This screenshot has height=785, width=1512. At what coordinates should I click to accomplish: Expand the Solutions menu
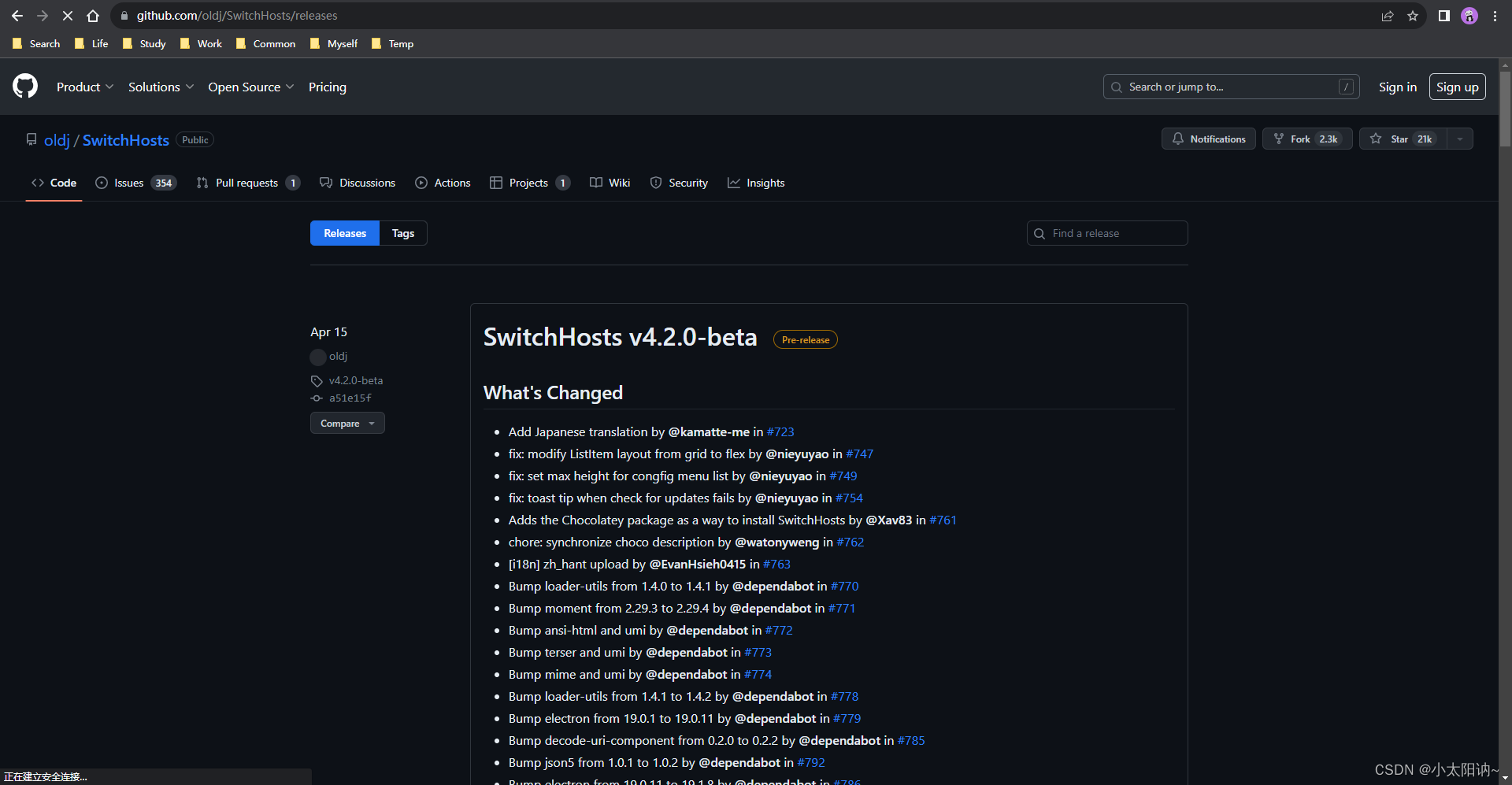click(x=161, y=87)
